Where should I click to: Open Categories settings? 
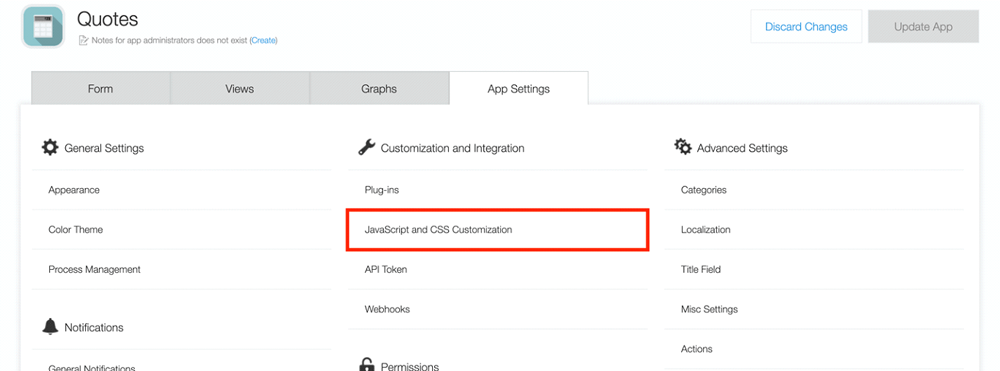pos(814,190)
